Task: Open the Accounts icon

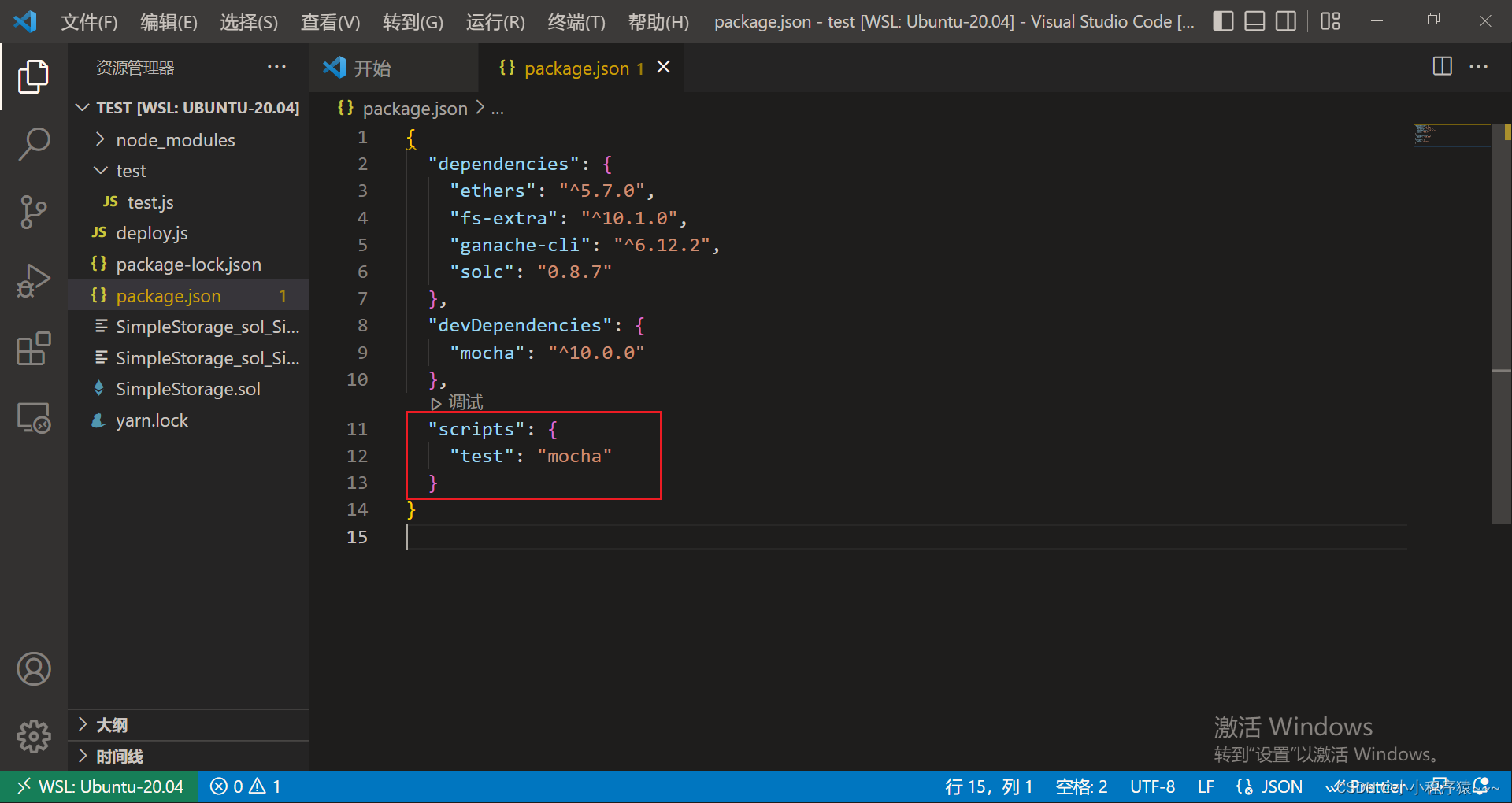Action: [x=33, y=669]
